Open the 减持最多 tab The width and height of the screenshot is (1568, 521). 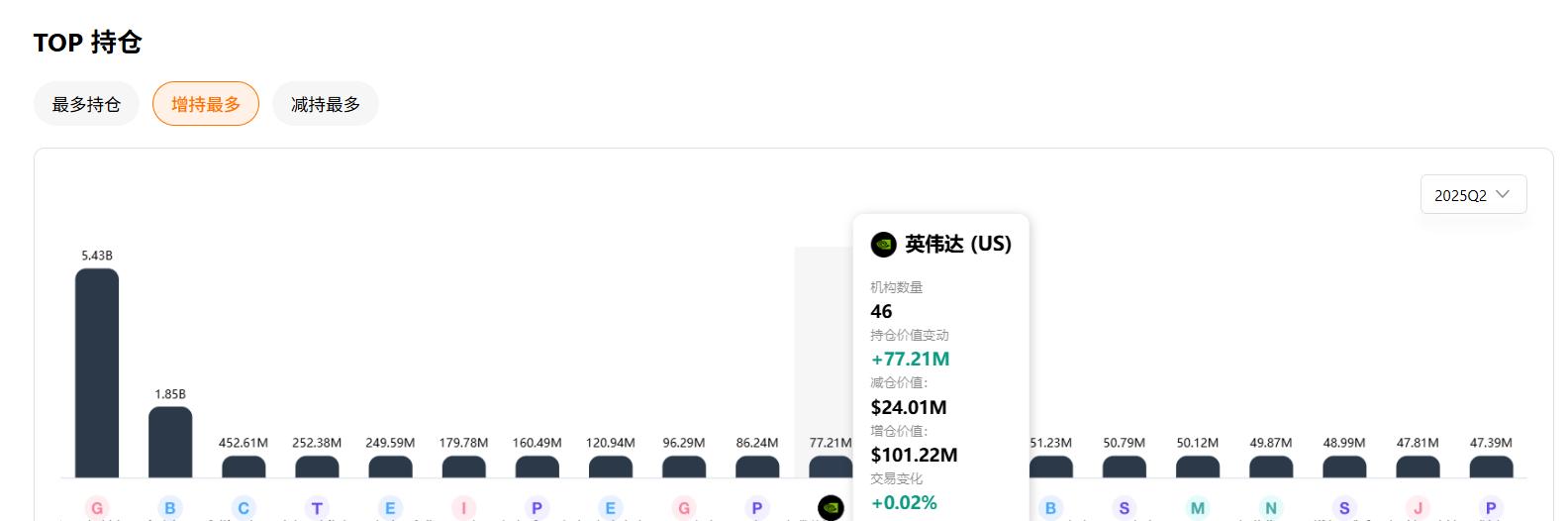click(x=326, y=104)
